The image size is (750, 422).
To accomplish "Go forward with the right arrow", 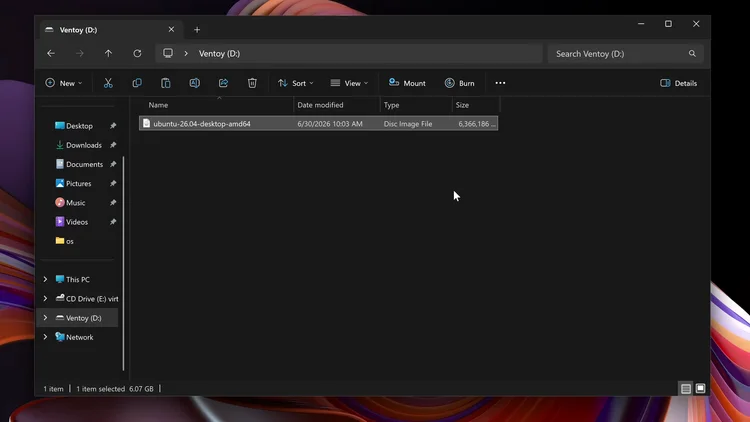I will (x=79, y=54).
